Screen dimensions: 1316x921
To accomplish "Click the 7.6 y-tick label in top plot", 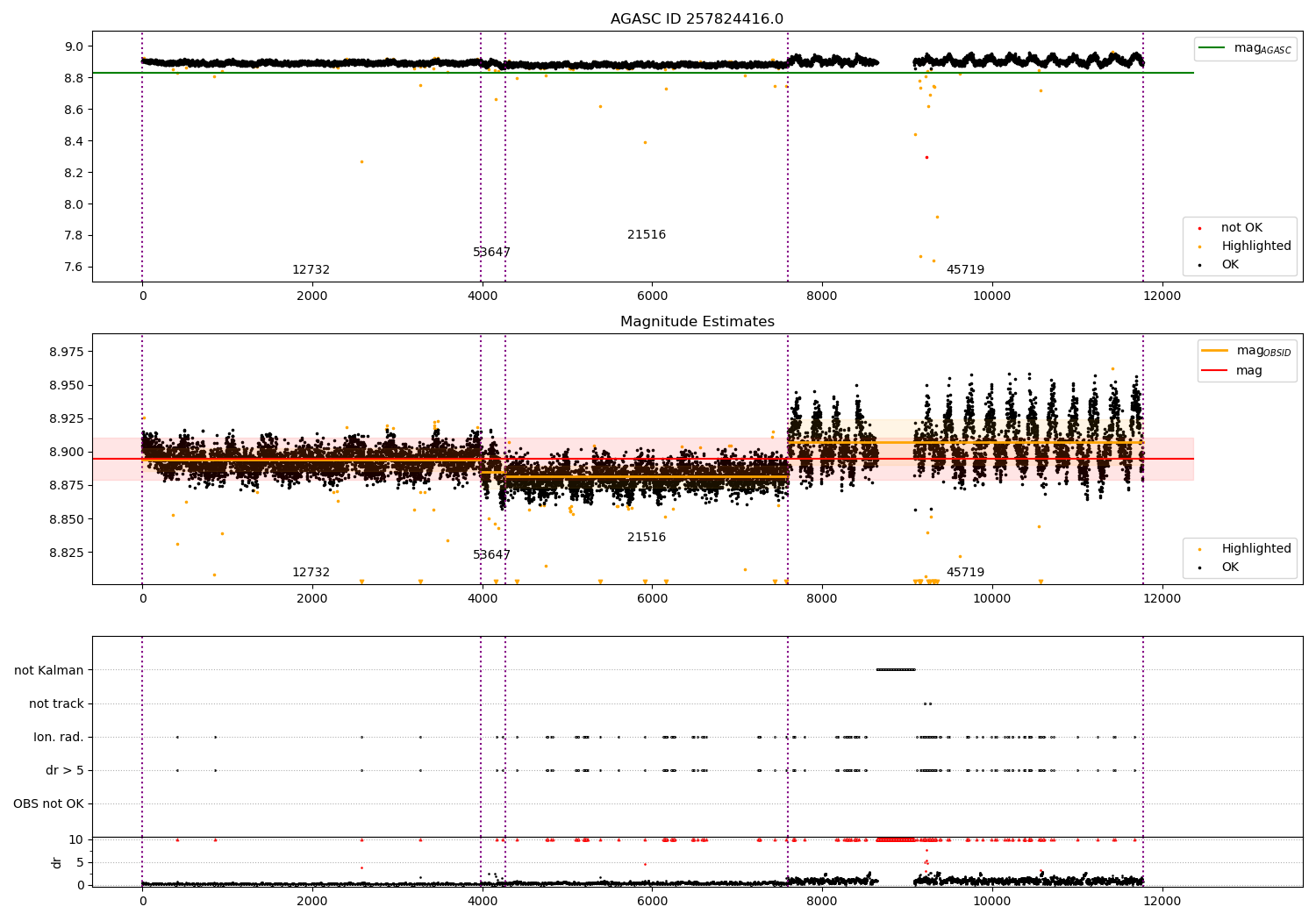I will (74, 268).
